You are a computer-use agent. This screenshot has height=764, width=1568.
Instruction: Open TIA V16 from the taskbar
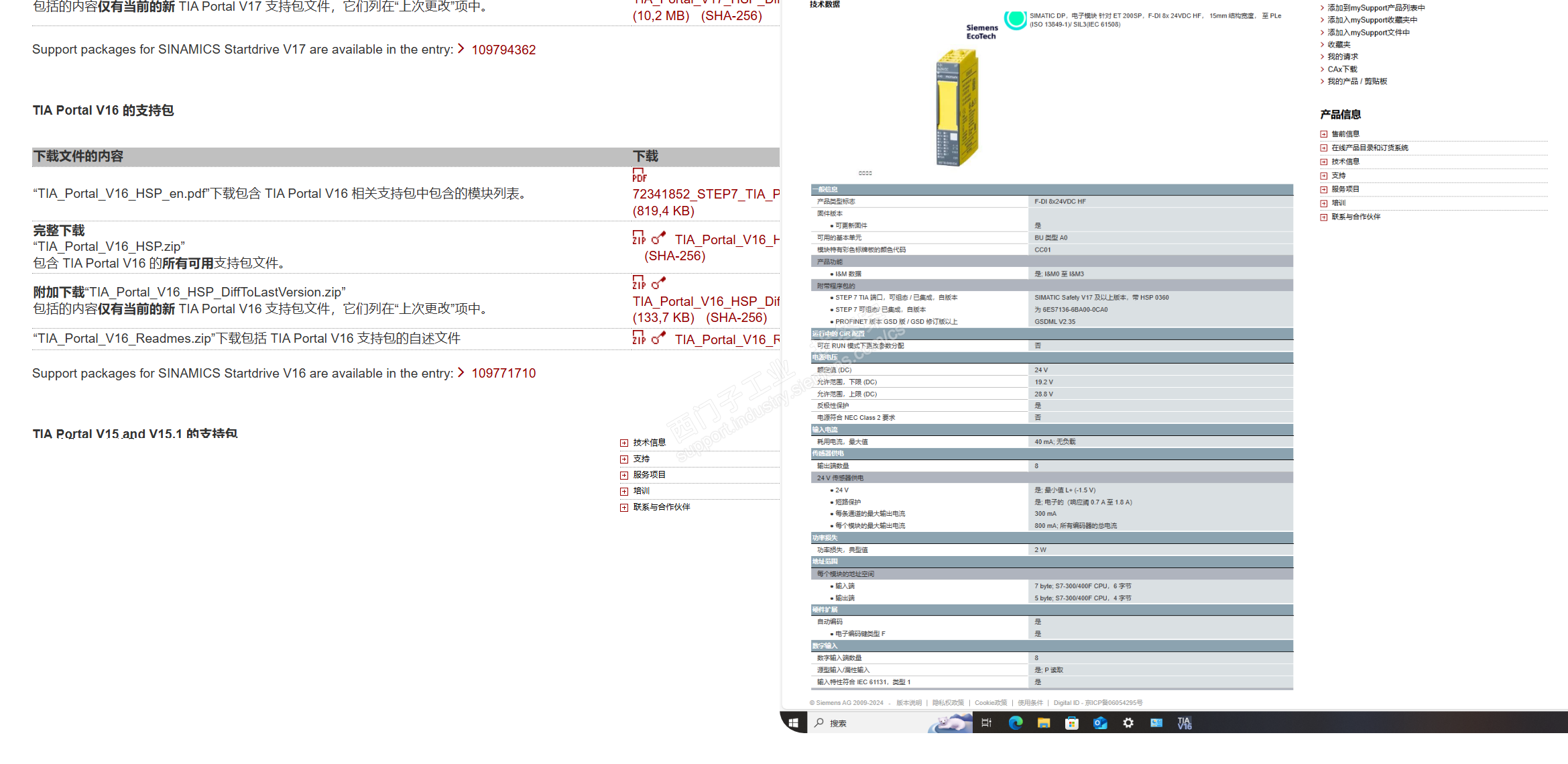click(1185, 723)
